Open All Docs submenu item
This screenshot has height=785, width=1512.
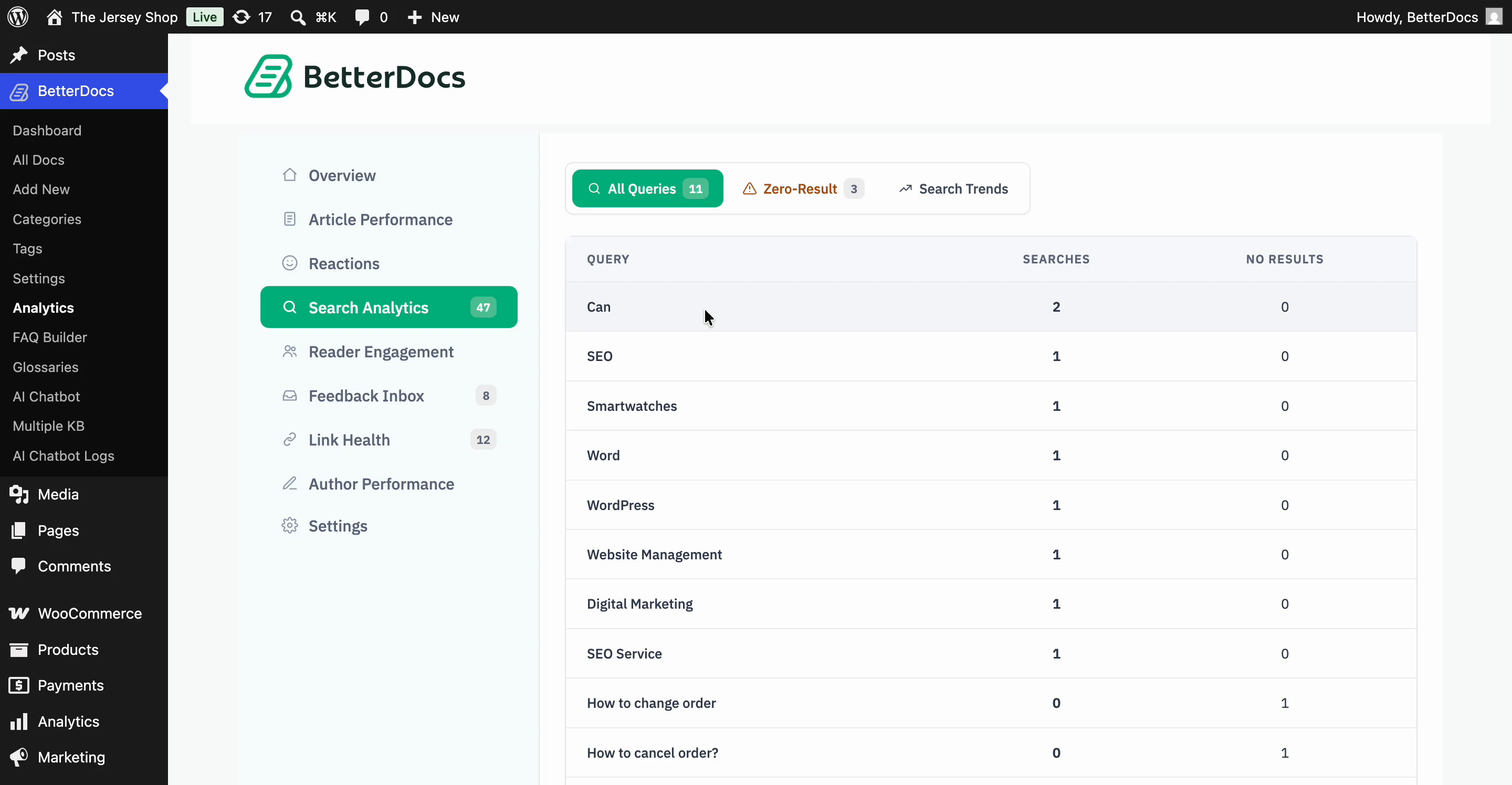pyautogui.click(x=39, y=160)
